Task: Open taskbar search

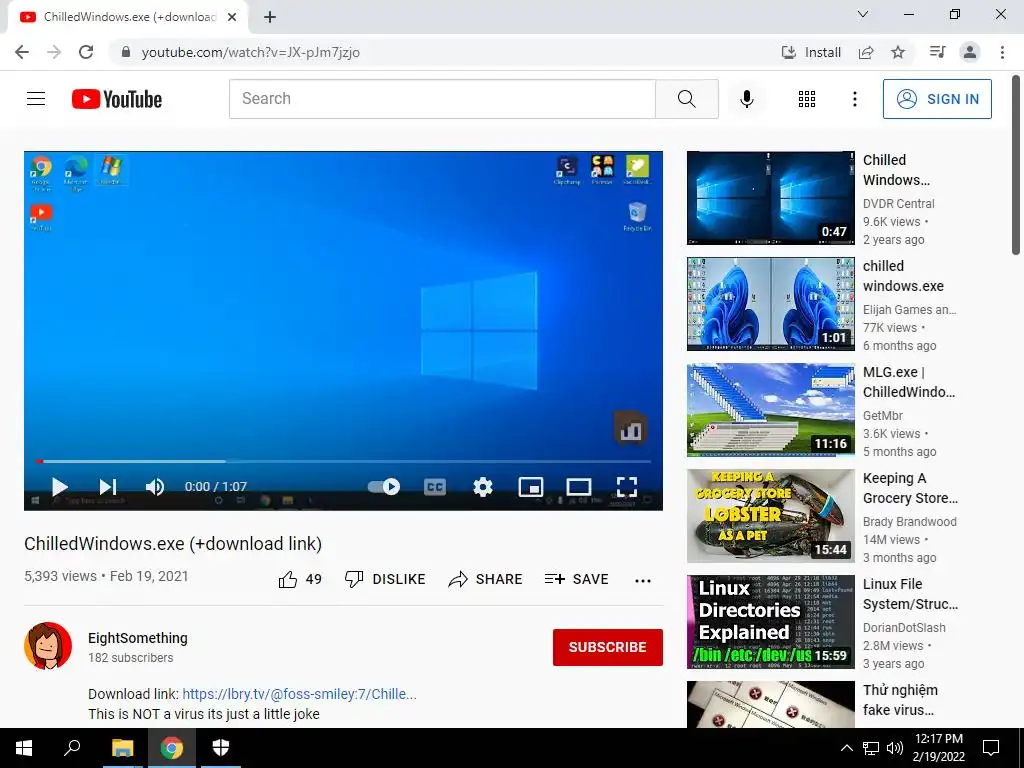Action: (72, 748)
